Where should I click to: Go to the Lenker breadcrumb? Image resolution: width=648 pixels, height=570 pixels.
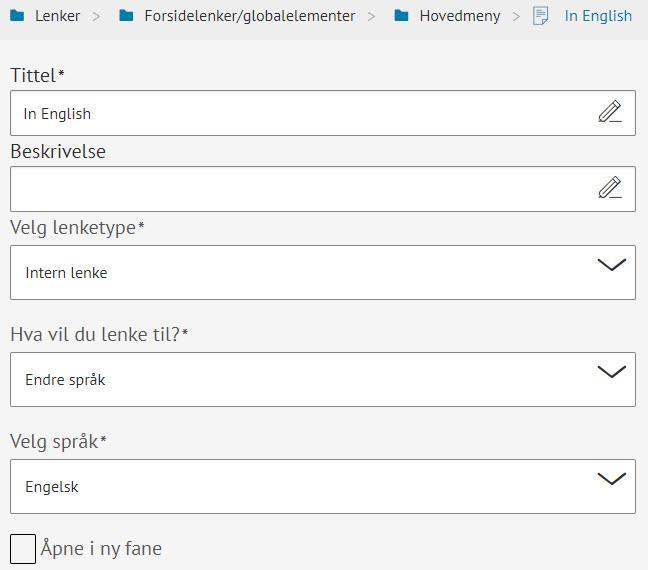57,16
